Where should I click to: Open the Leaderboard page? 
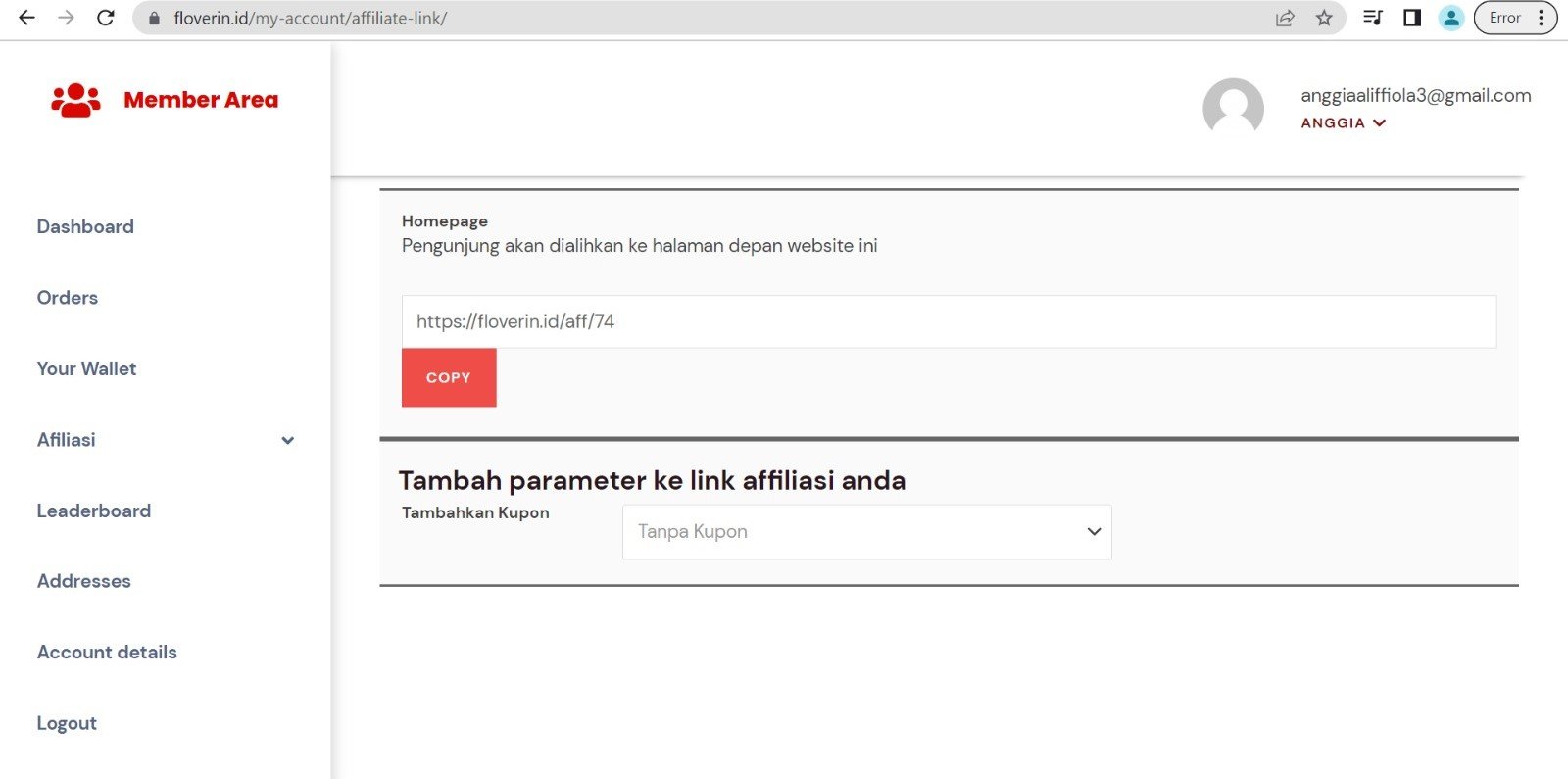94,511
